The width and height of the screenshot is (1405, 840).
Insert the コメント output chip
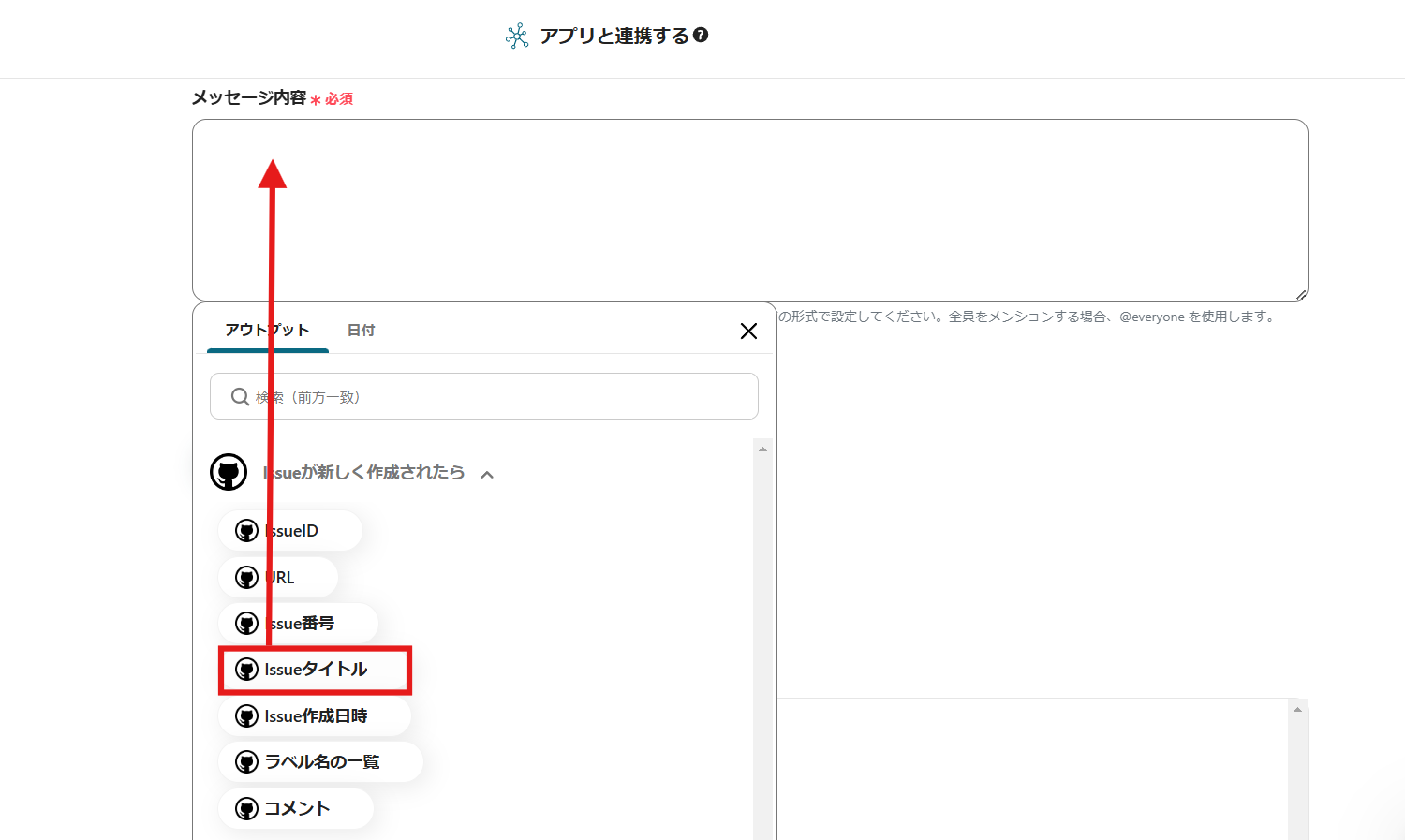296,808
